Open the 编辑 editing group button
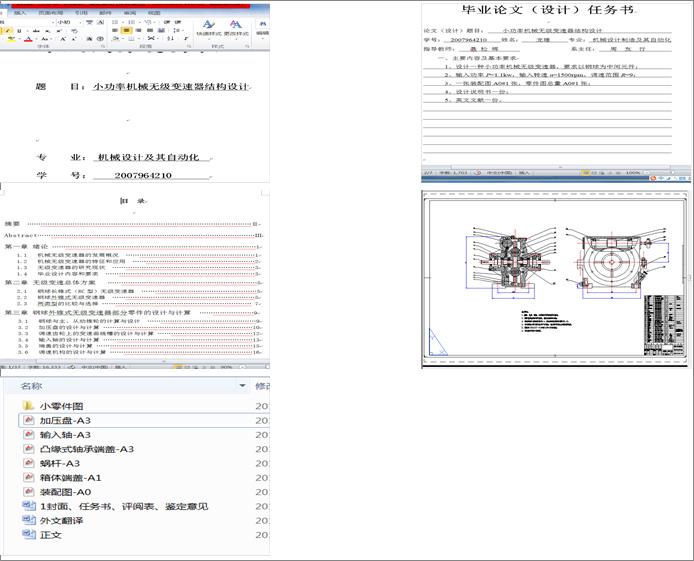694x561 pixels. [263, 29]
